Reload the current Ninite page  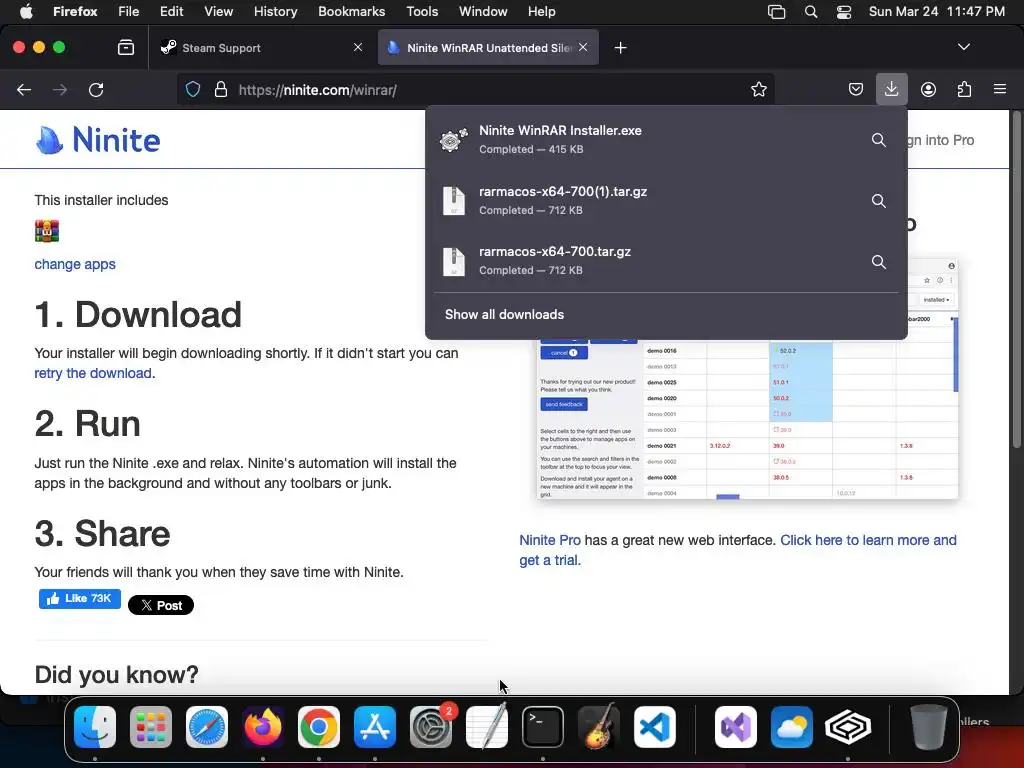[96, 89]
